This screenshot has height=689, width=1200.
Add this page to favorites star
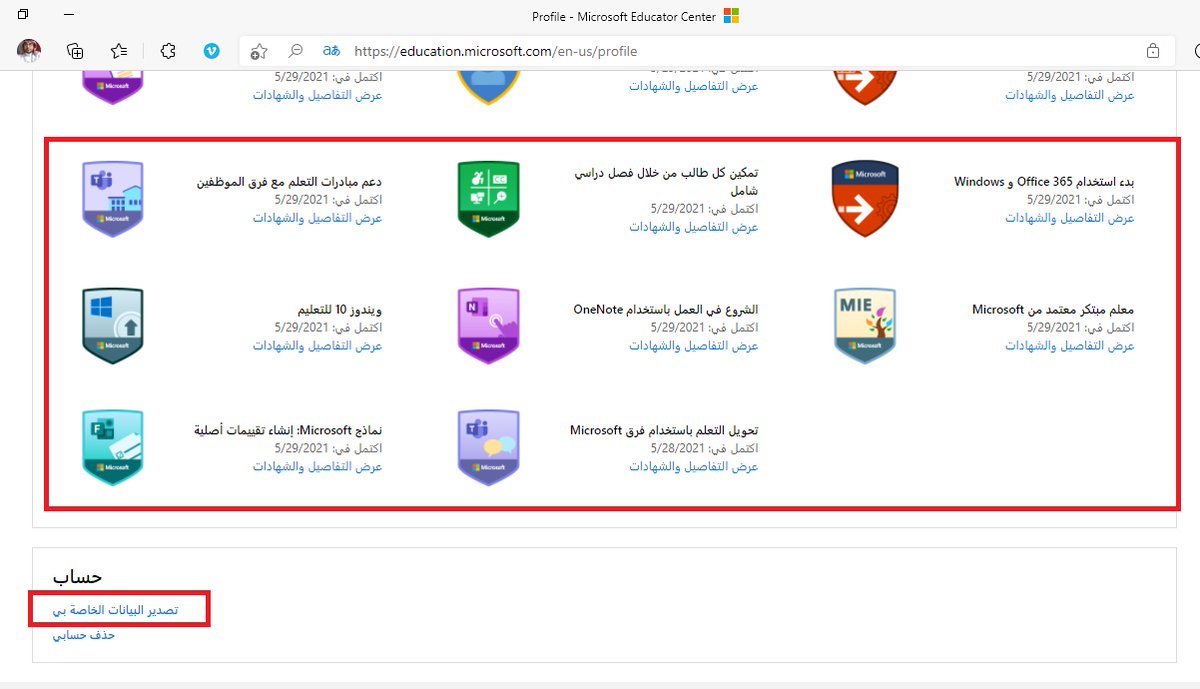pos(259,51)
